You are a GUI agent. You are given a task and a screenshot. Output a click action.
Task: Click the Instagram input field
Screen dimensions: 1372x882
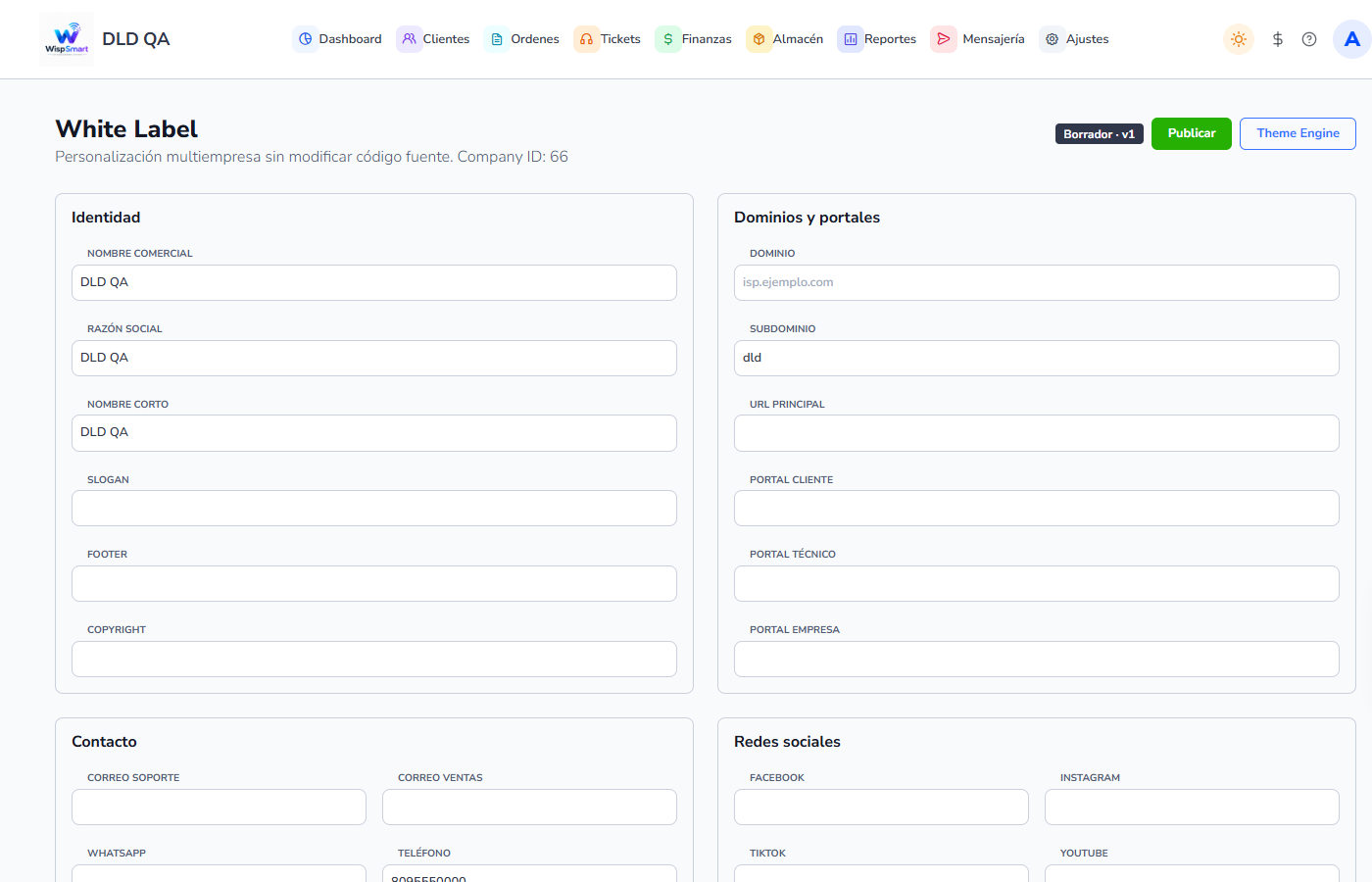[1192, 807]
